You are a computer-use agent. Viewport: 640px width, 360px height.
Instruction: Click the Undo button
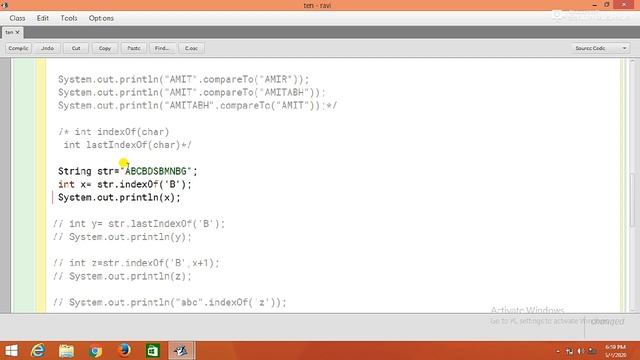(47, 48)
